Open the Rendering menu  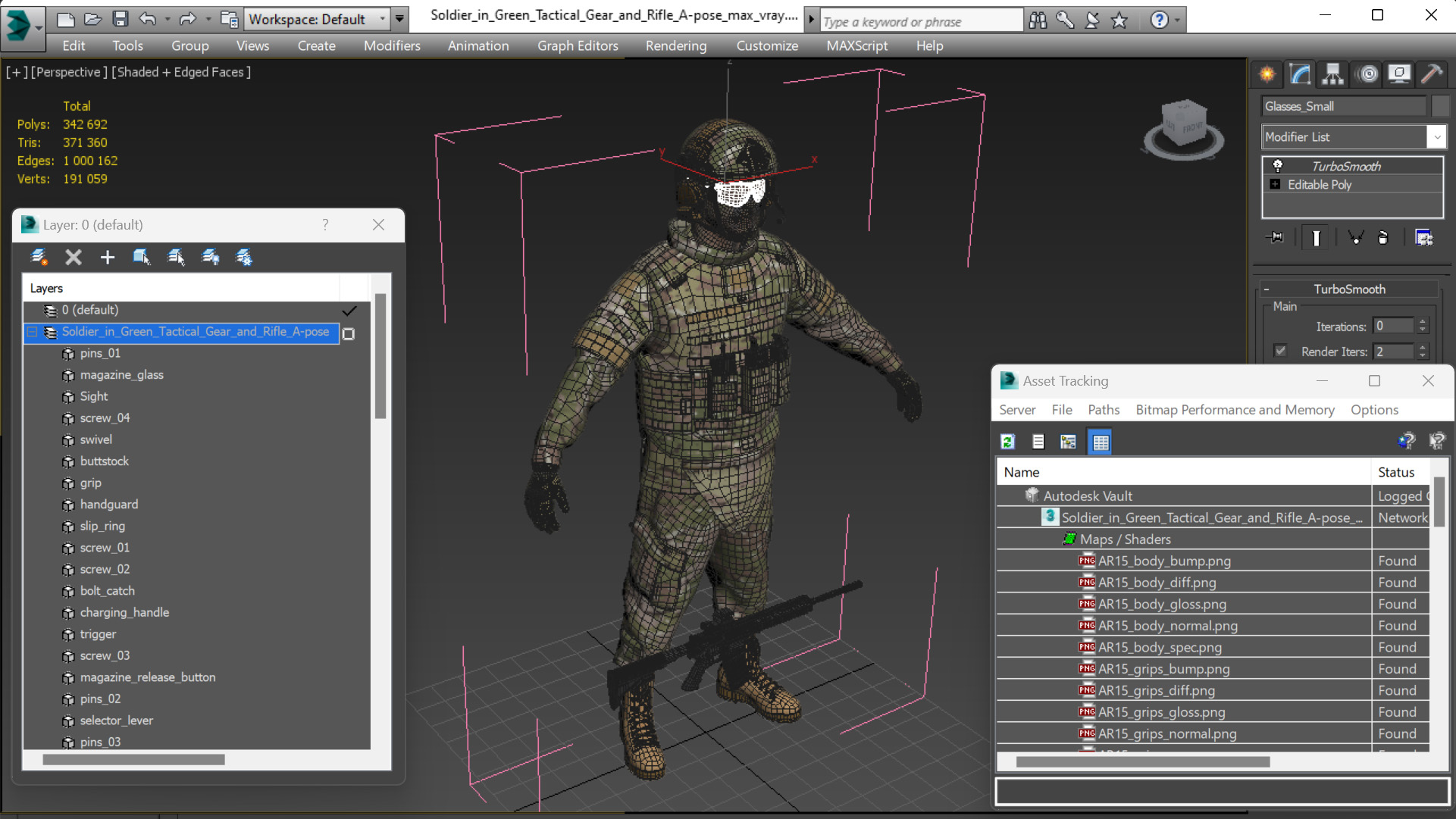click(675, 45)
